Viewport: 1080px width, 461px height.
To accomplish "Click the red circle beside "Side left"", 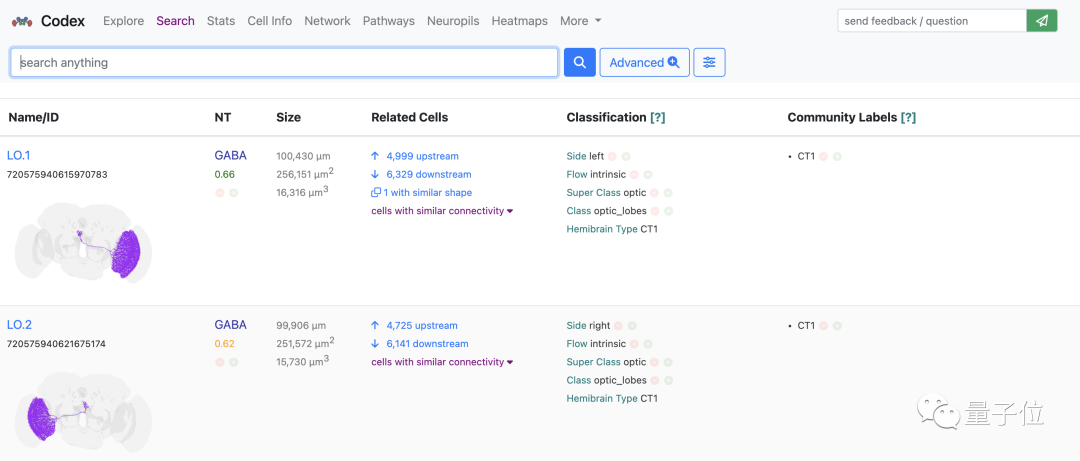I will tap(612, 157).
